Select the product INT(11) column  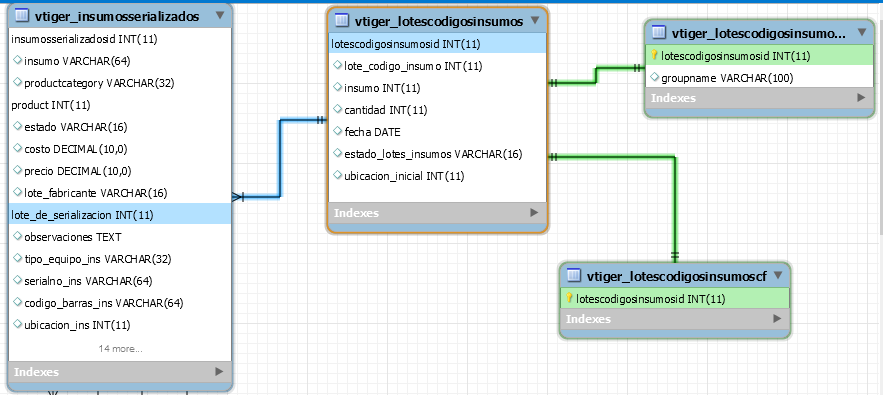pos(120,105)
